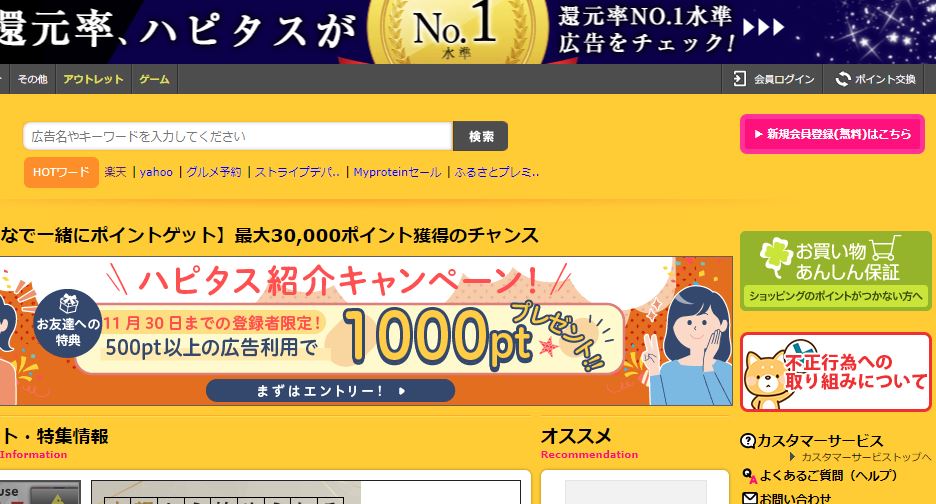This screenshot has width=936, height=504.
Task: Open the その他 menu item
Action: click(32, 79)
